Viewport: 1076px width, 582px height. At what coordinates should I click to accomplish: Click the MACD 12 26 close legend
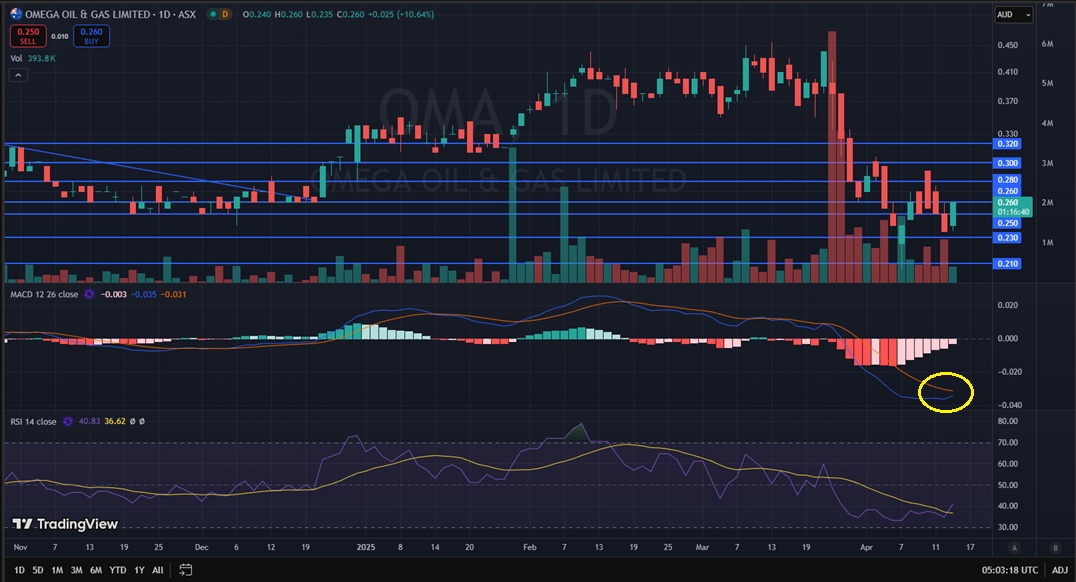[x=44, y=294]
